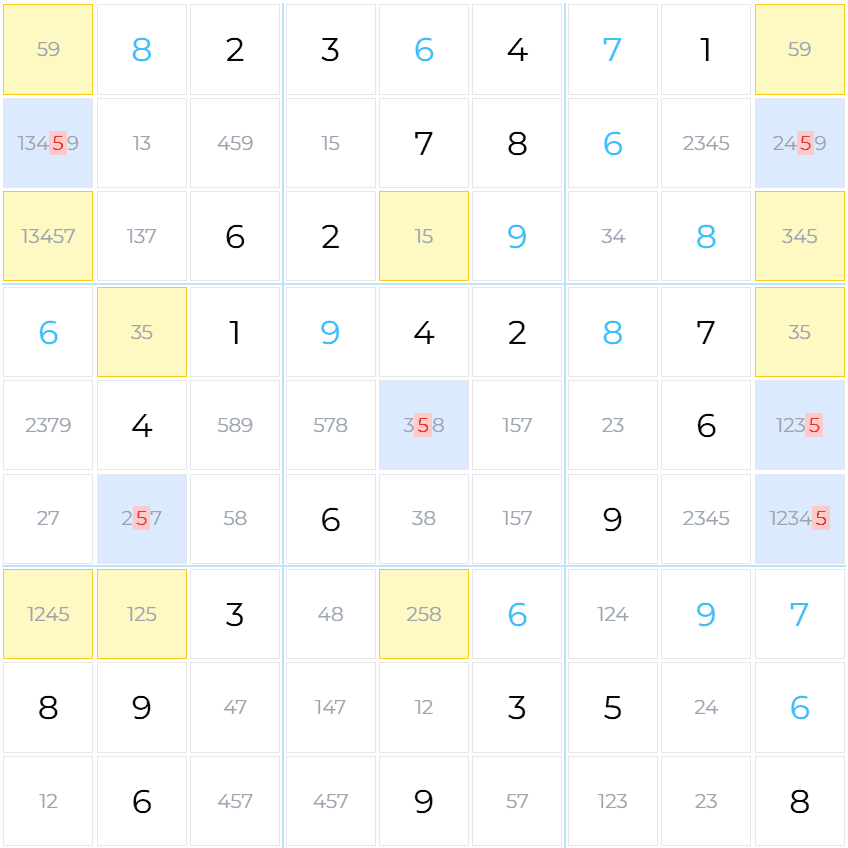848x848 pixels.
Task: Select the cell showing candidates 147
Action: pyautogui.click(x=330, y=708)
